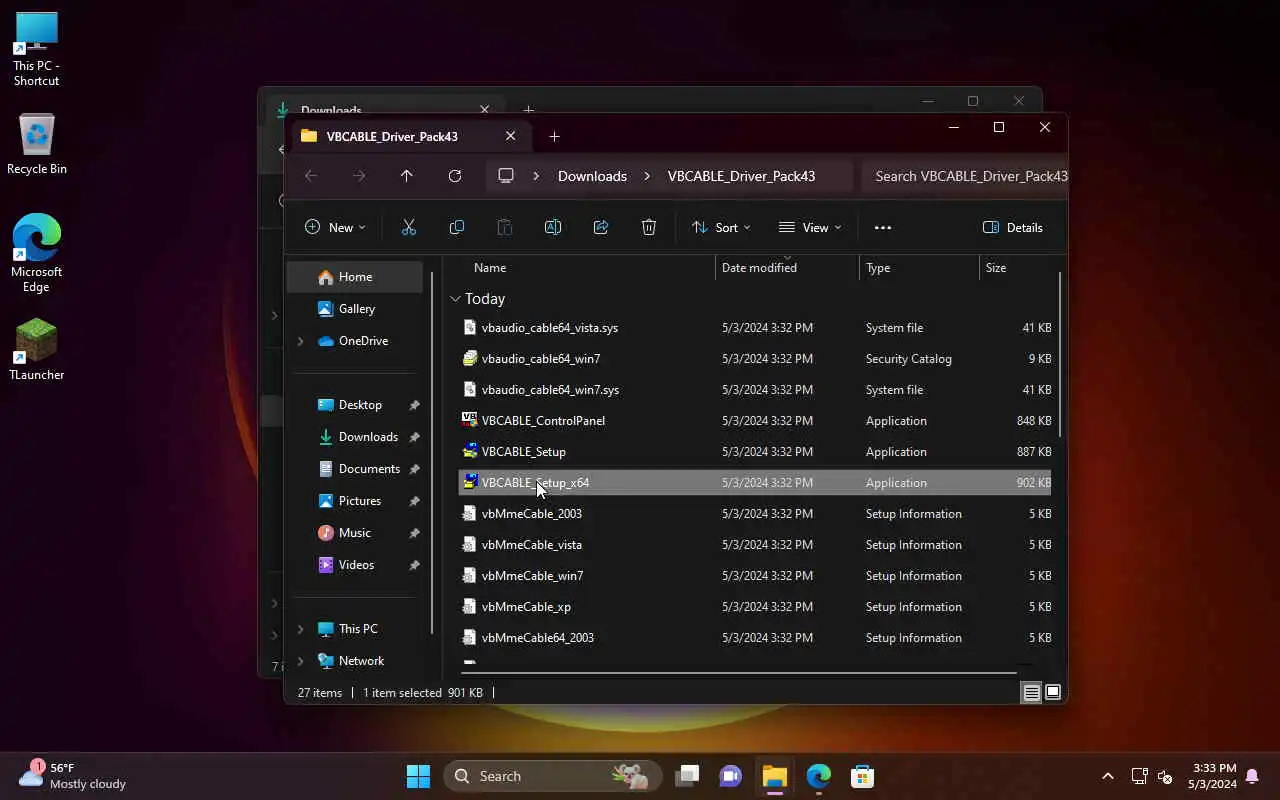Switch to large thumbnails view icon in status bar
This screenshot has width=1280, height=800.
[x=1053, y=692]
